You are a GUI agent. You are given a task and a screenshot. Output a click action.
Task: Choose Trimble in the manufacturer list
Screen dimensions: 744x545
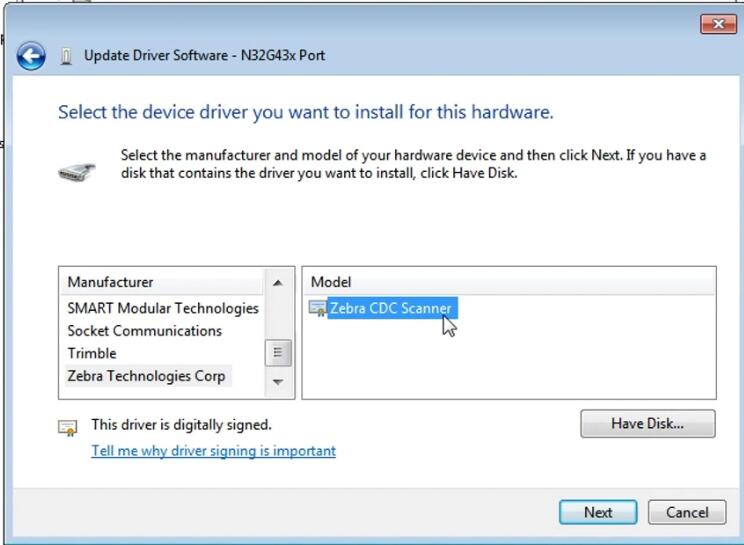(x=92, y=353)
